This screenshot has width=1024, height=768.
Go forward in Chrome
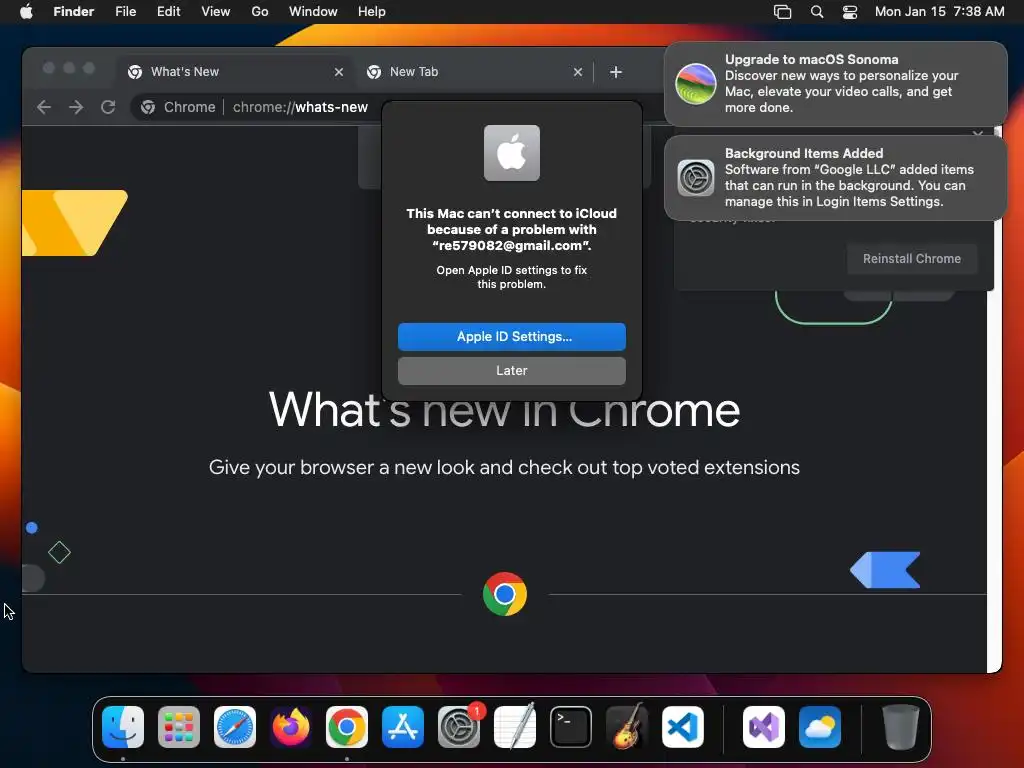[x=76, y=107]
